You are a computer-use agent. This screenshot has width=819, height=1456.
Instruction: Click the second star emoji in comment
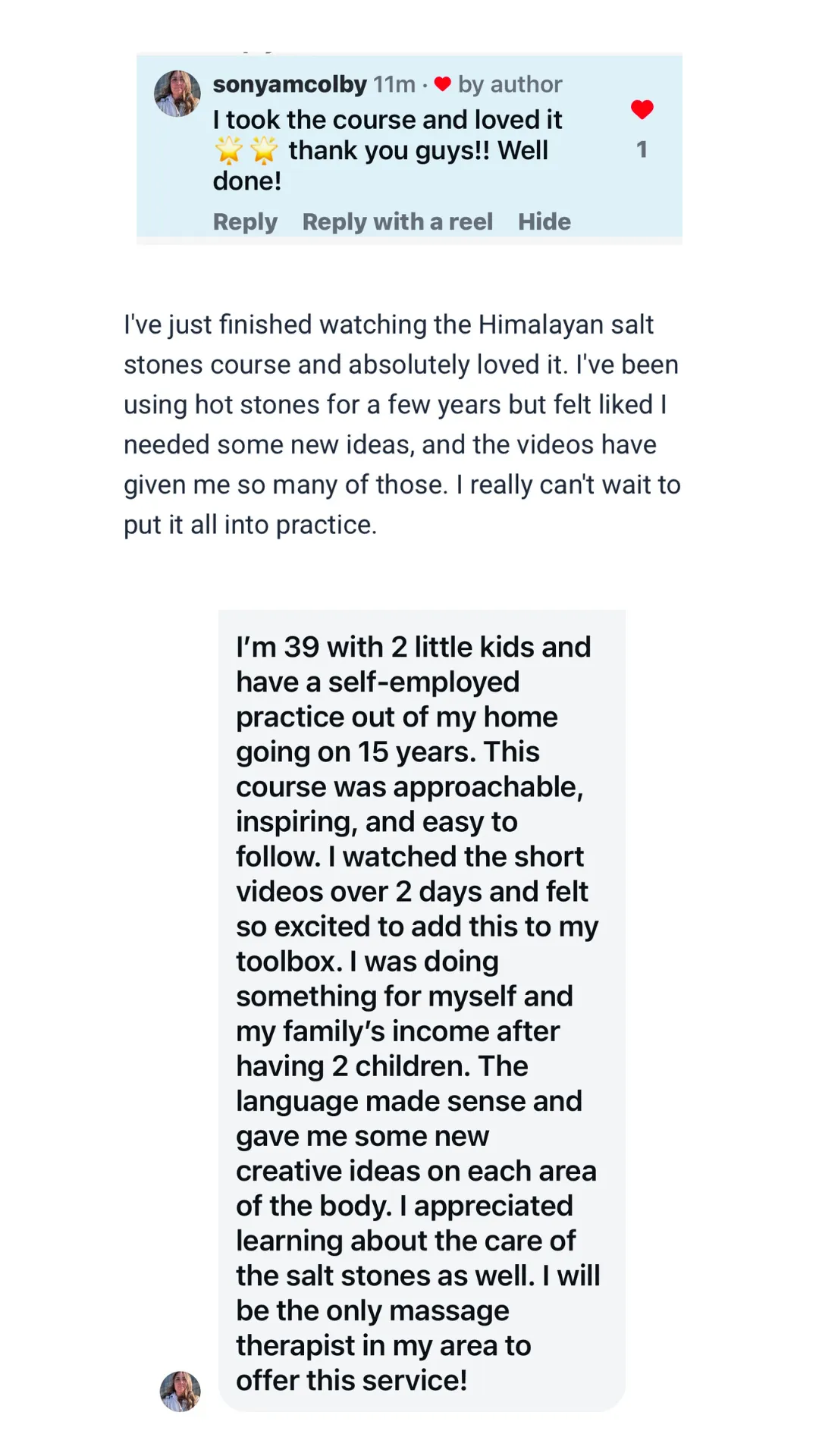point(264,151)
